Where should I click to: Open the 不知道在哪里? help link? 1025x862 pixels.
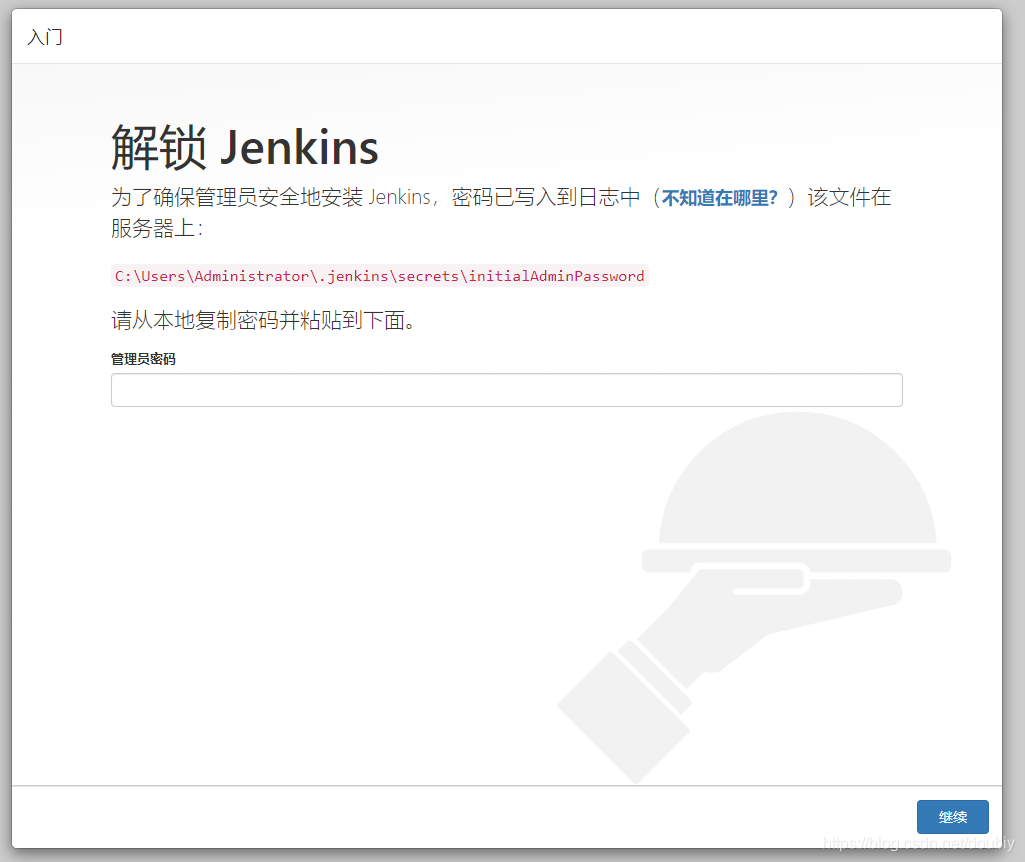[x=719, y=197]
